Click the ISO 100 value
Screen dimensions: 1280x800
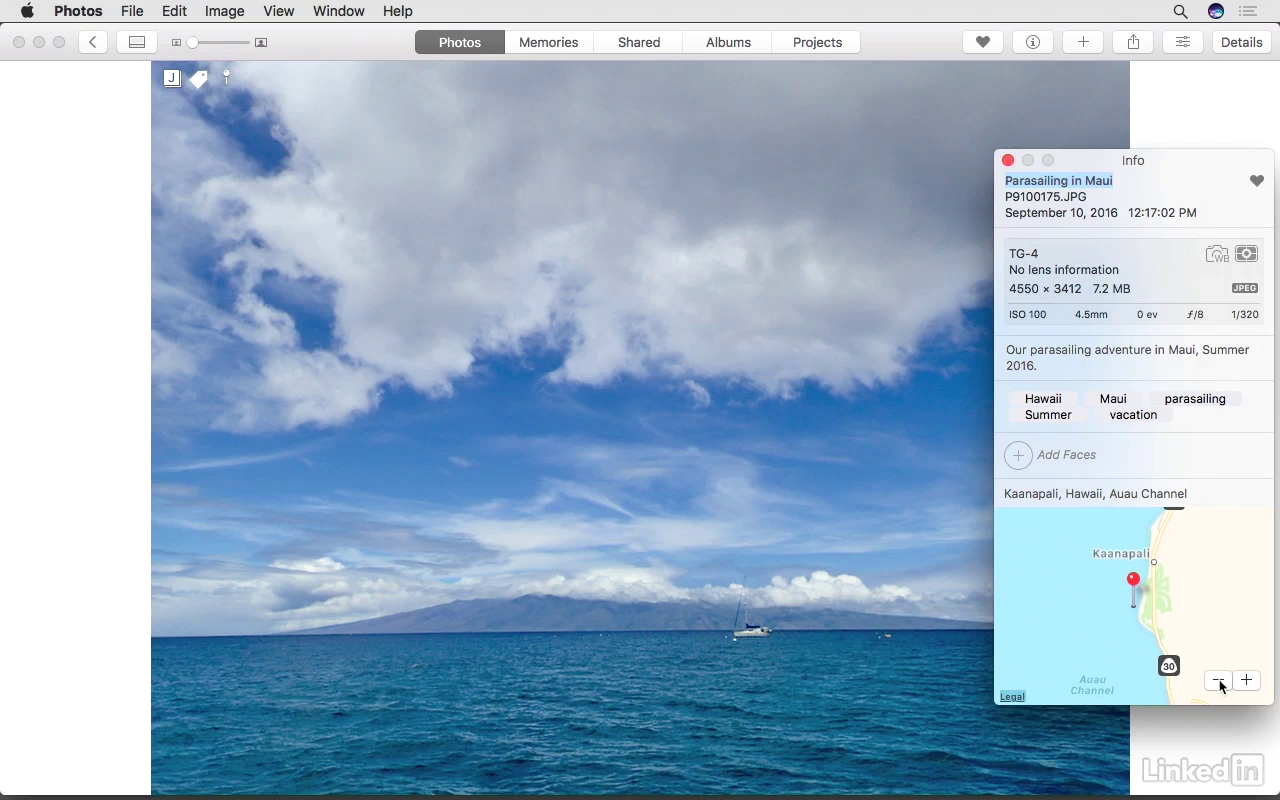coord(1028,315)
